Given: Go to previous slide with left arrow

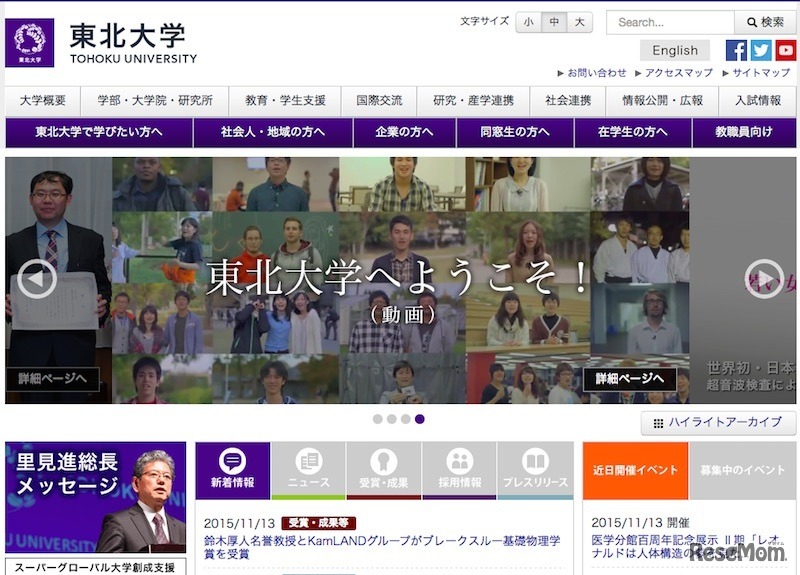Looking at the screenshot, I should 37,279.
